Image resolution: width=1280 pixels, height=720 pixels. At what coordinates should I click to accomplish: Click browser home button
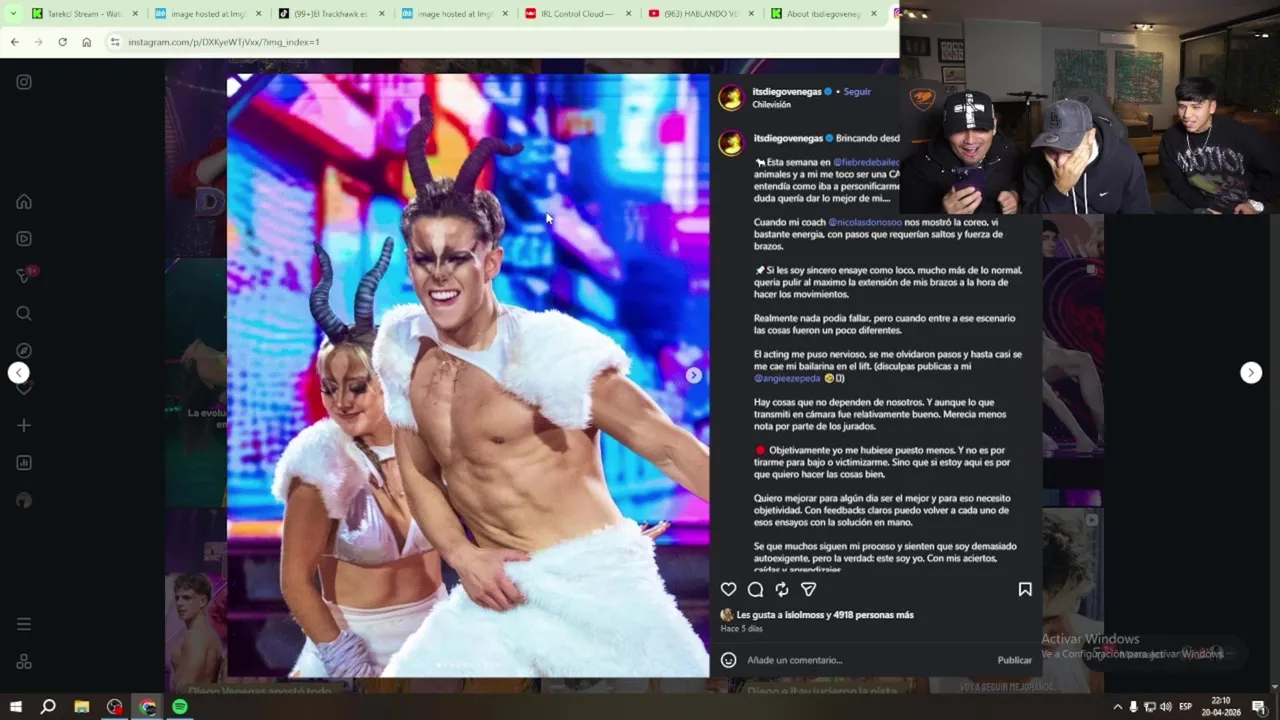(x=87, y=42)
